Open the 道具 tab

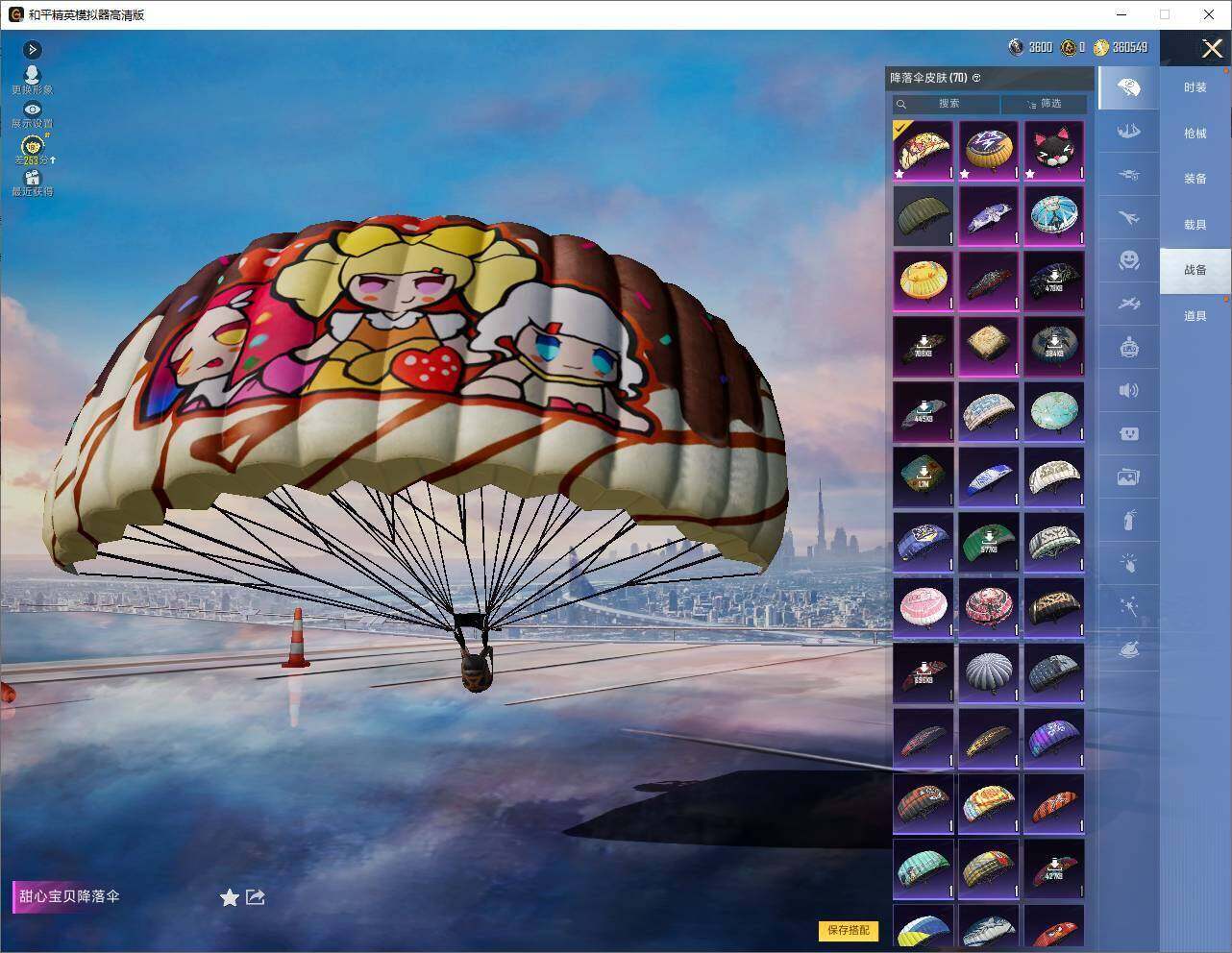(x=1195, y=316)
